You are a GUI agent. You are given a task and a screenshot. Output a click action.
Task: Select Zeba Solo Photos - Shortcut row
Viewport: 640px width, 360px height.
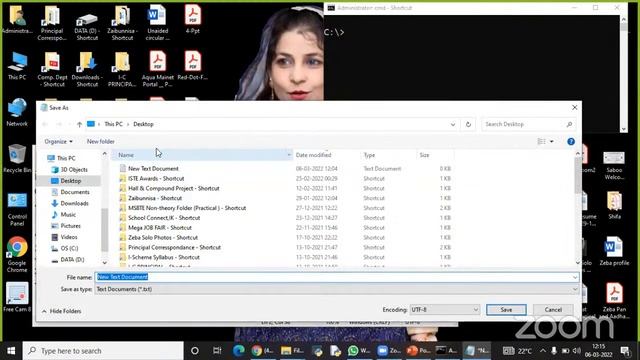(x=286, y=238)
